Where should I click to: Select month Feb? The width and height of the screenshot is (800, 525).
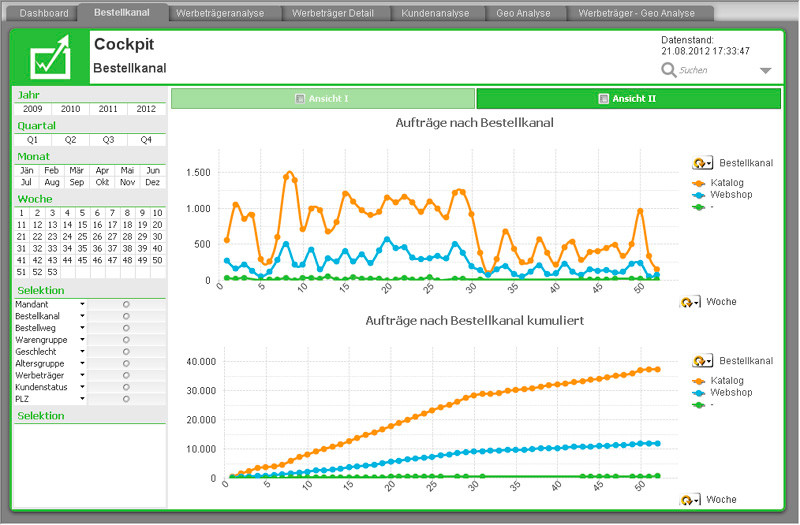point(52,170)
